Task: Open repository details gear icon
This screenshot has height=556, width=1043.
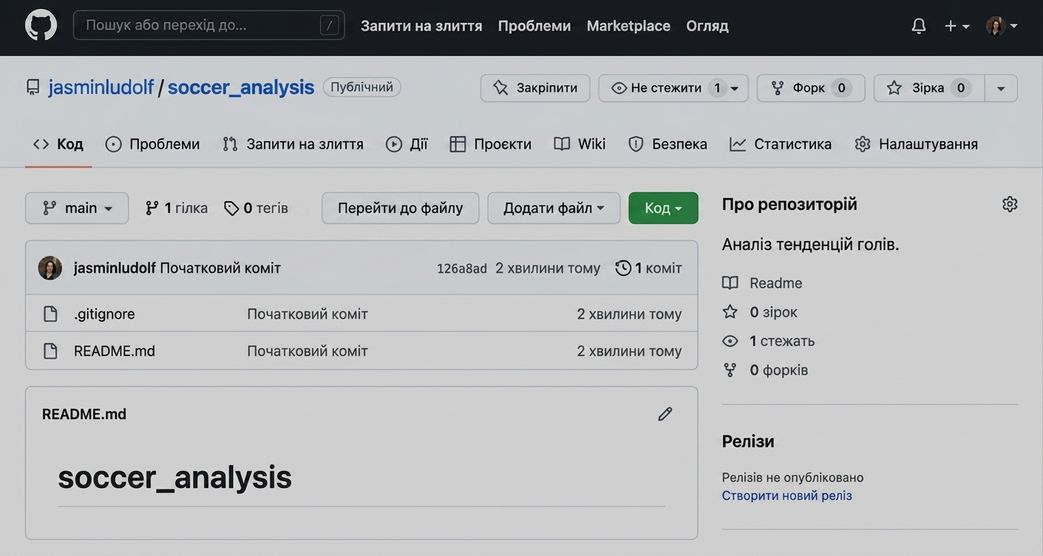Action: [x=1010, y=204]
